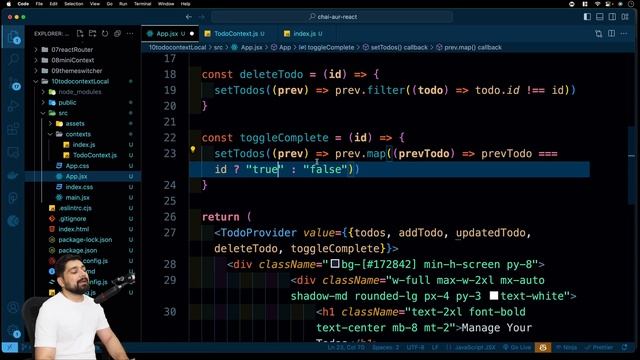The width and height of the screenshot is (640, 360).
Task: Open package.json in the file tree
Action: [78, 251]
